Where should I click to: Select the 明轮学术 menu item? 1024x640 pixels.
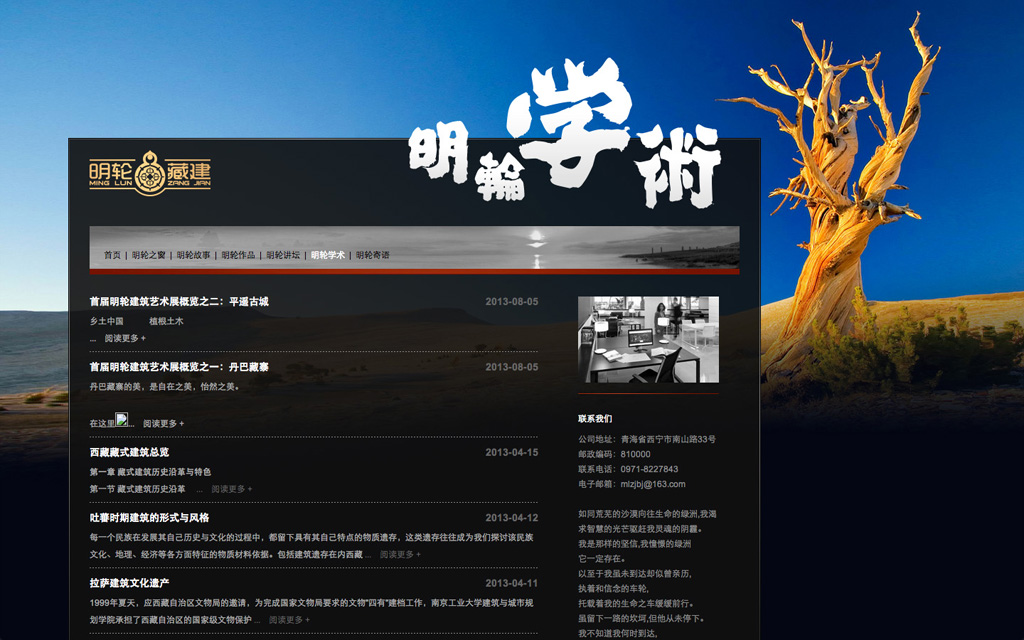tap(328, 255)
